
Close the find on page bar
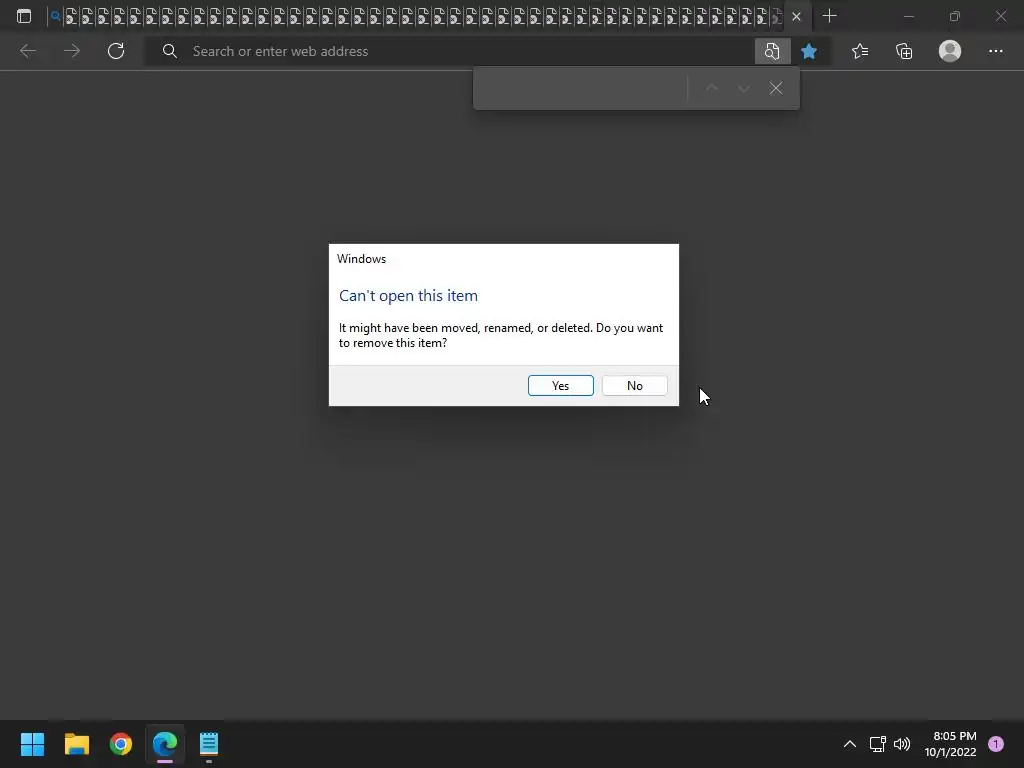click(x=775, y=88)
